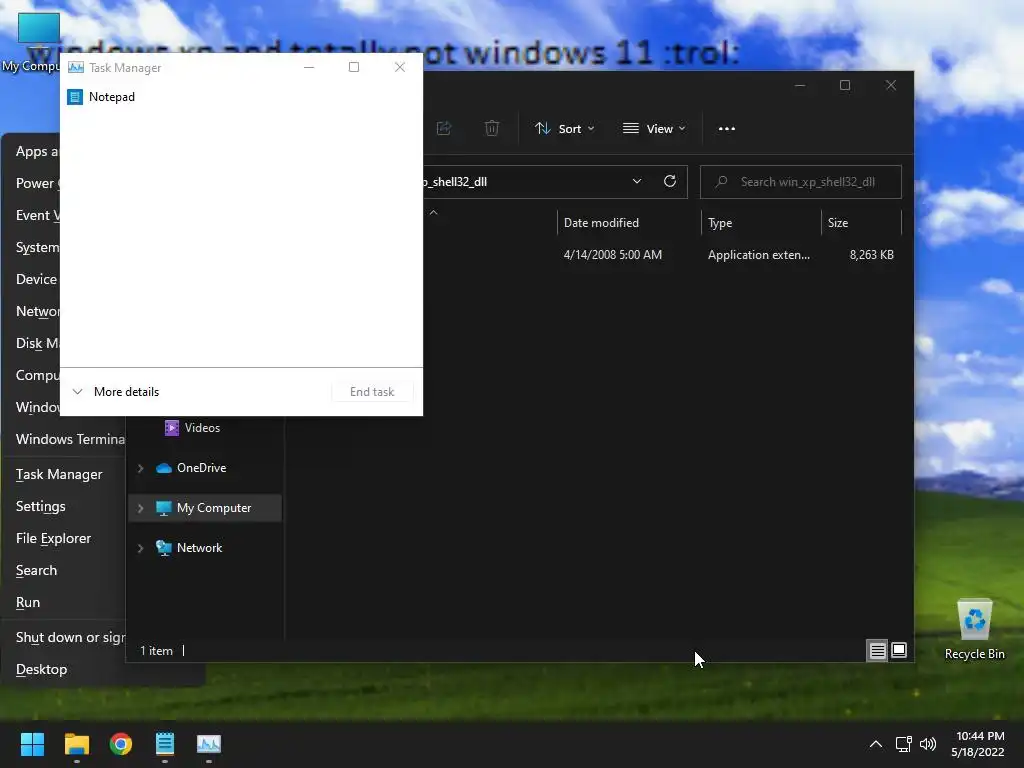The width and height of the screenshot is (1024, 768).
Task: Click the Videos folder icon
Action: (x=172, y=428)
